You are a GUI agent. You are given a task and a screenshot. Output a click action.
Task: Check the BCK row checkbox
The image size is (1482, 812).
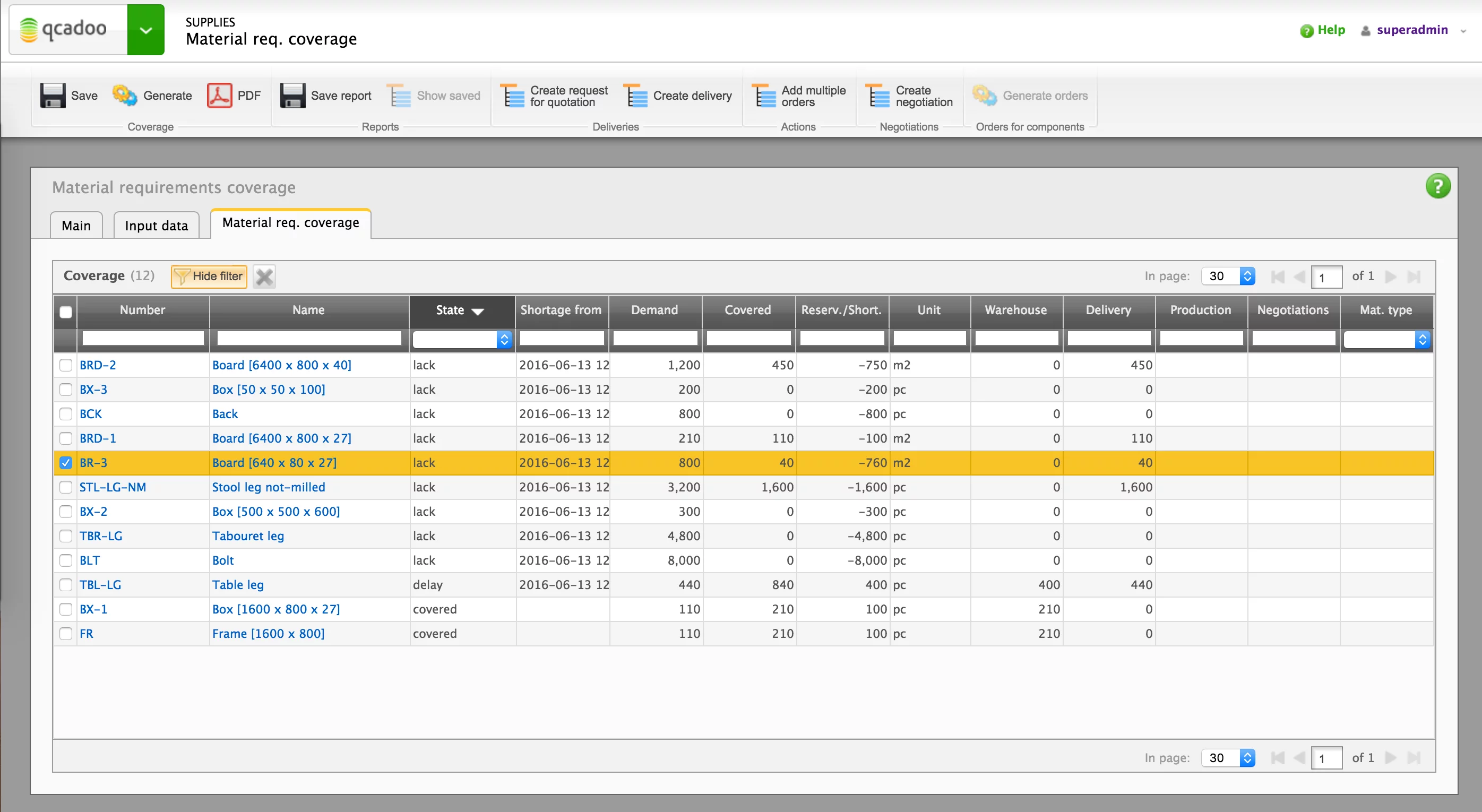click(66, 414)
